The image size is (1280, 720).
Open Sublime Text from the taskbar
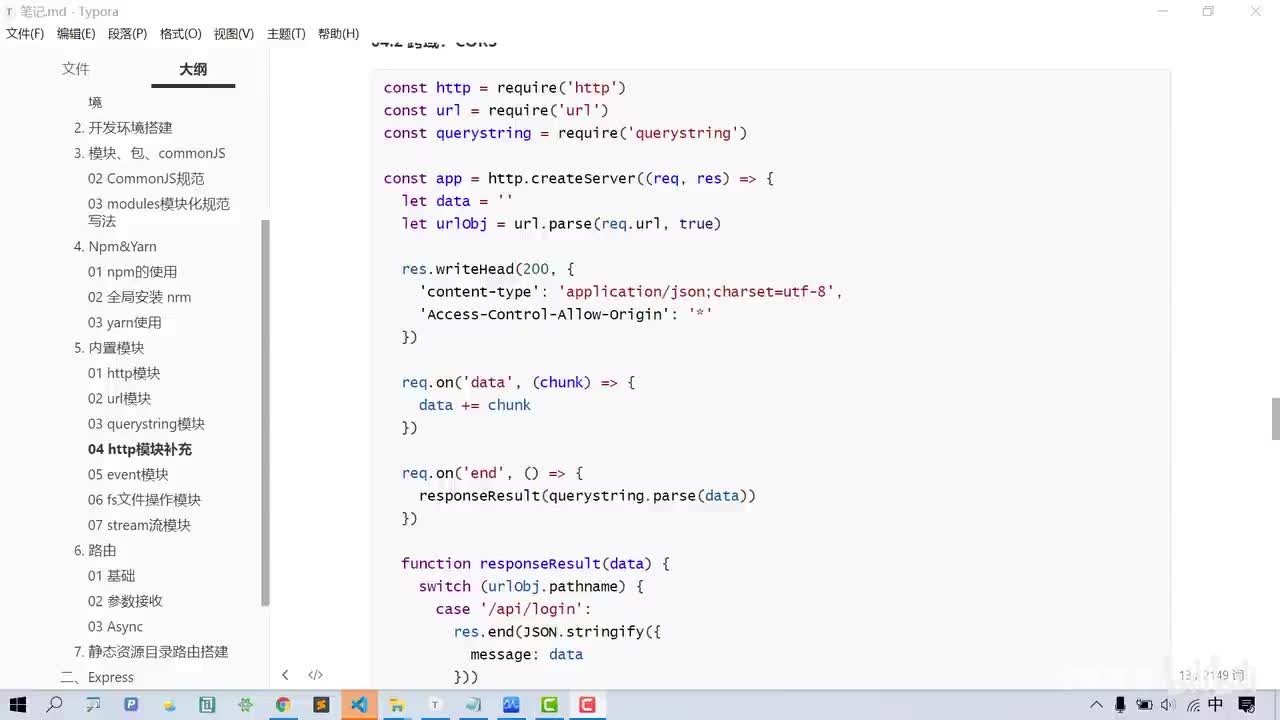click(x=321, y=705)
